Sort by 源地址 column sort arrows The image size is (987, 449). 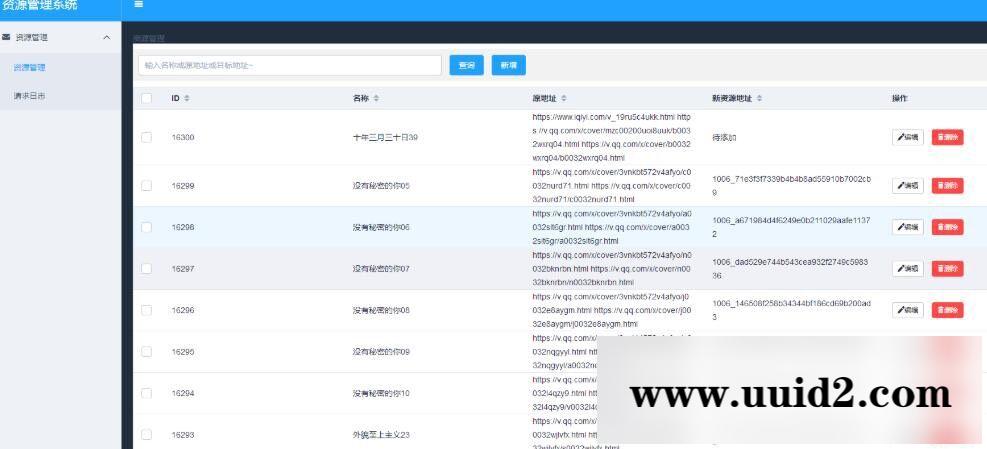click(x=564, y=99)
